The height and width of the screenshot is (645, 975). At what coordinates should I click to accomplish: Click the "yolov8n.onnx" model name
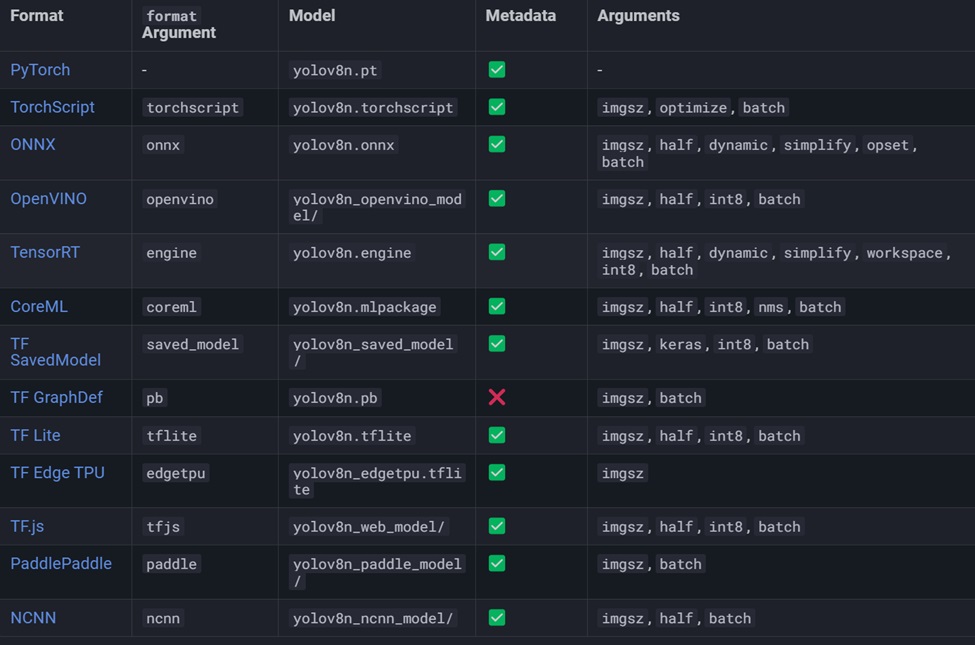343,145
